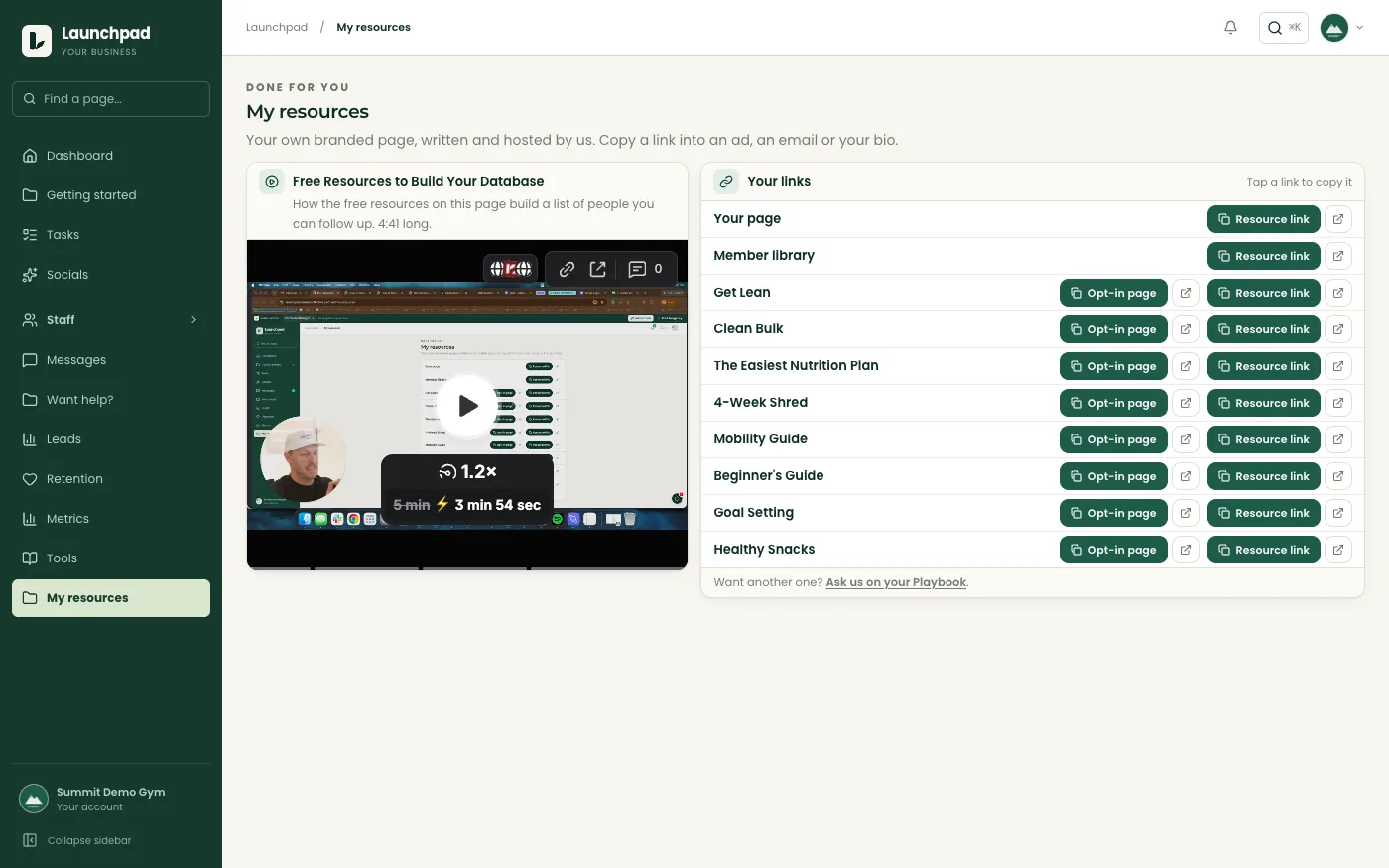Click the Launchpad logo icon
1389x868 pixels.
[x=37, y=41]
